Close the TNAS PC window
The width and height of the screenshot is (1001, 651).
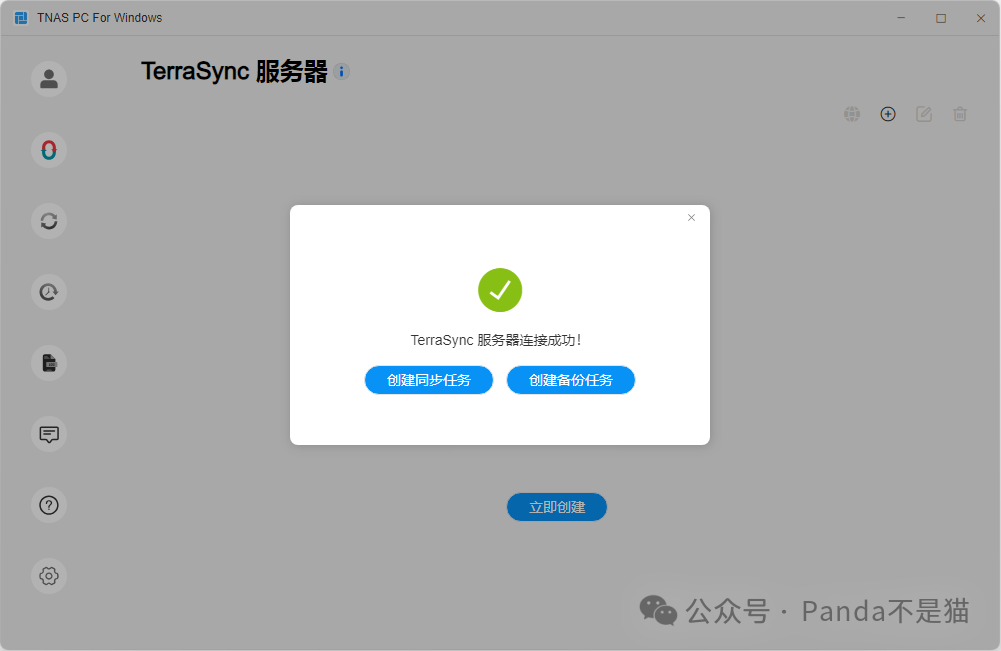pyautogui.click(x=981, y=18)
